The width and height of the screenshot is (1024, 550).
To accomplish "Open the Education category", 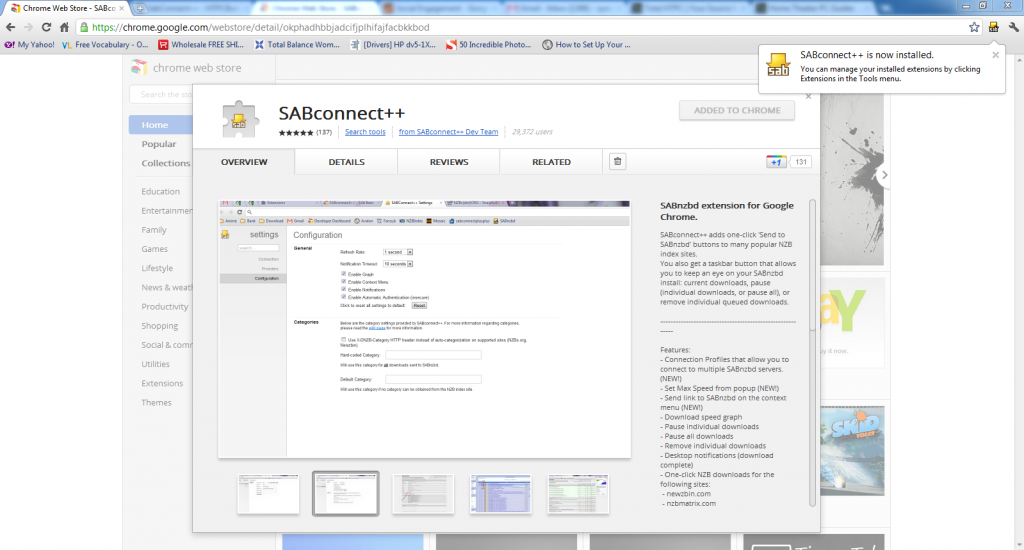I will coord(161,191).
